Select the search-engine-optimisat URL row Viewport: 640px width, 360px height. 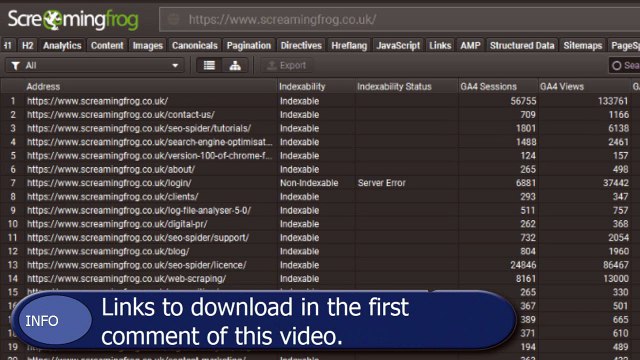tap(149, 142)
